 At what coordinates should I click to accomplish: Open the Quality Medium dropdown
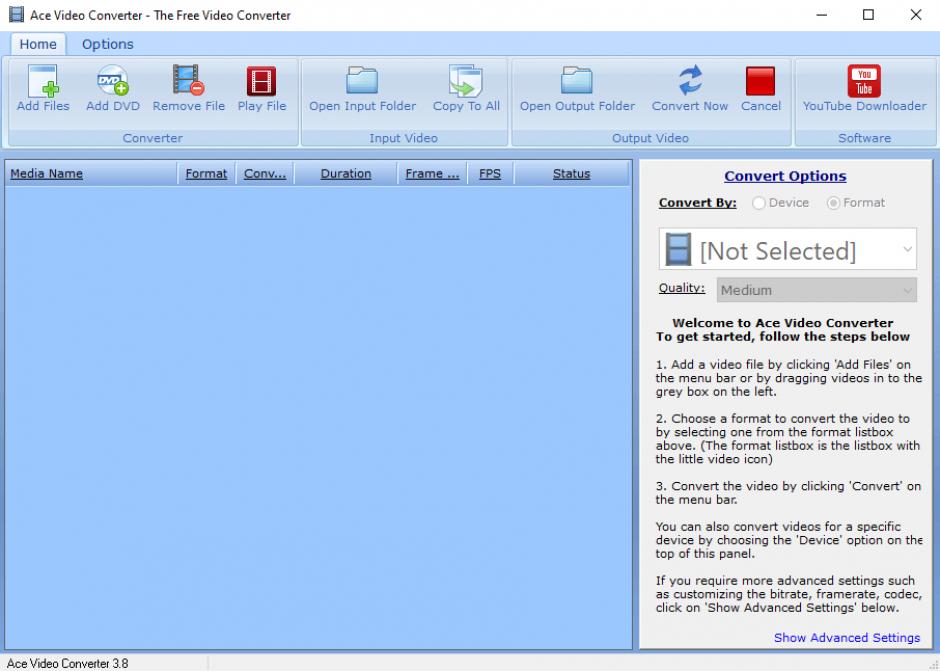click(x=817, y=290)
